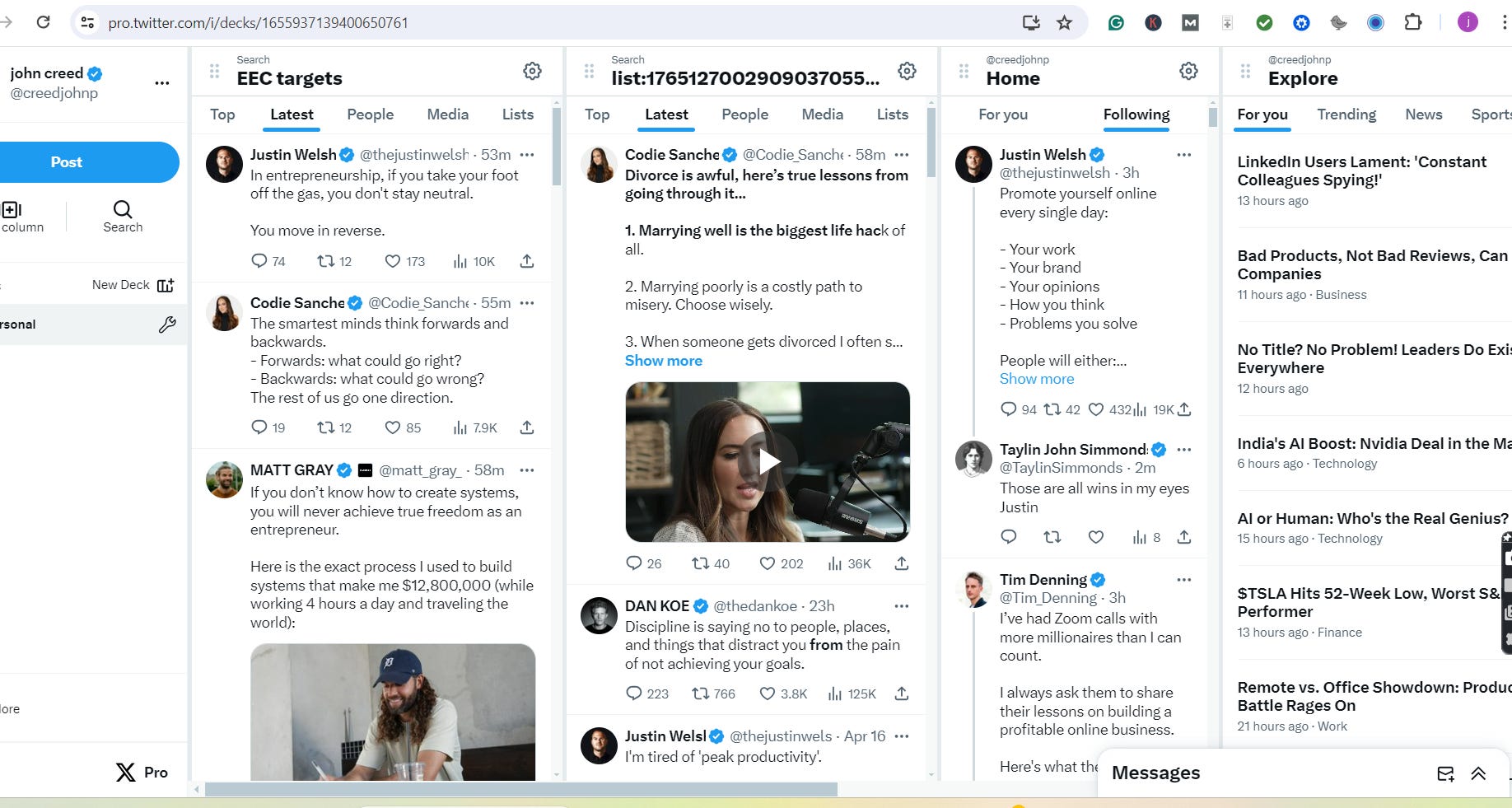Select the Trending tab in Explore column
The width and height of the screenshot is (1512, 808).
point(1346,114)
